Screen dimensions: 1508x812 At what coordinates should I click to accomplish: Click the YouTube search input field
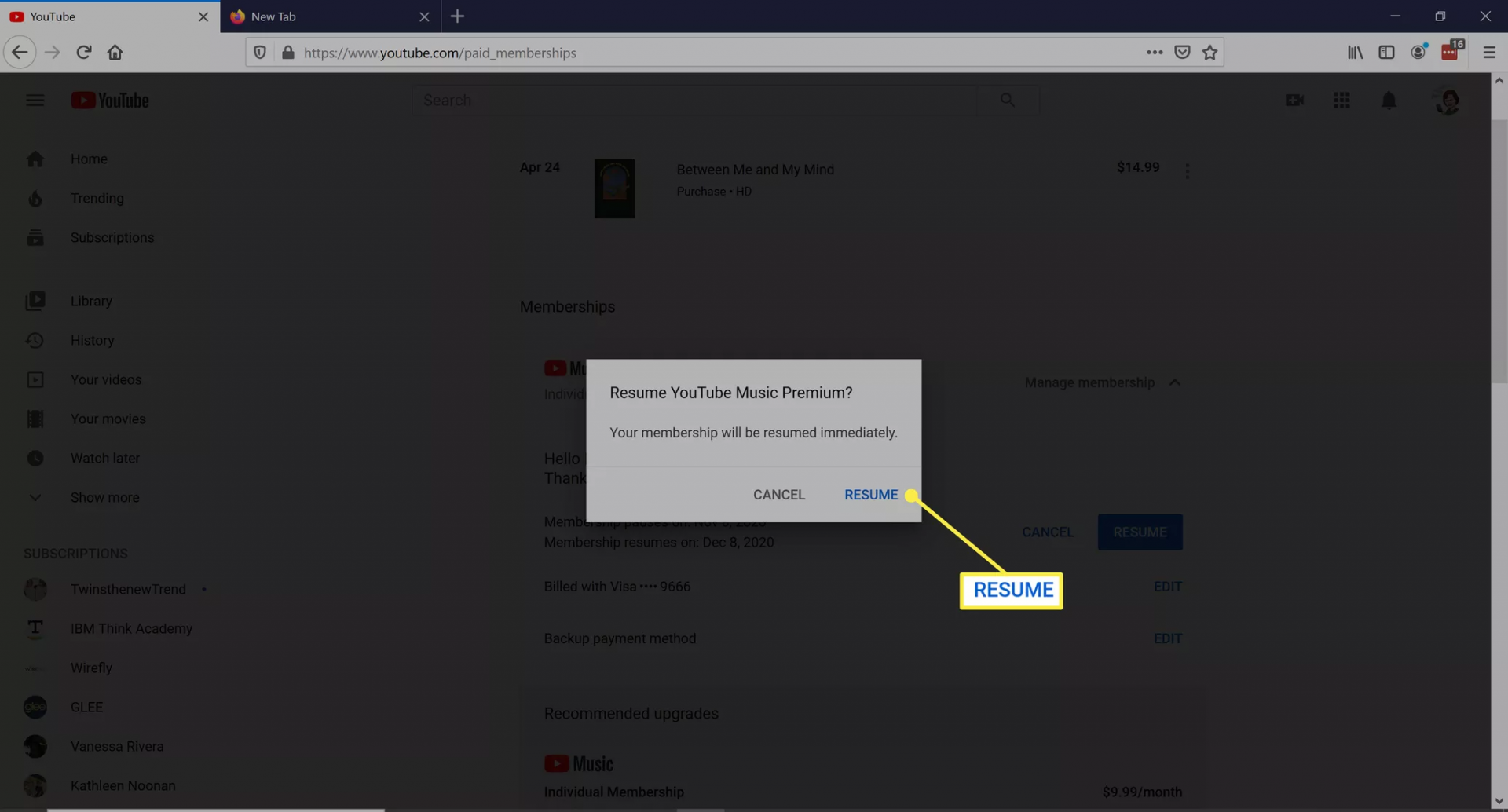(695, 101)
